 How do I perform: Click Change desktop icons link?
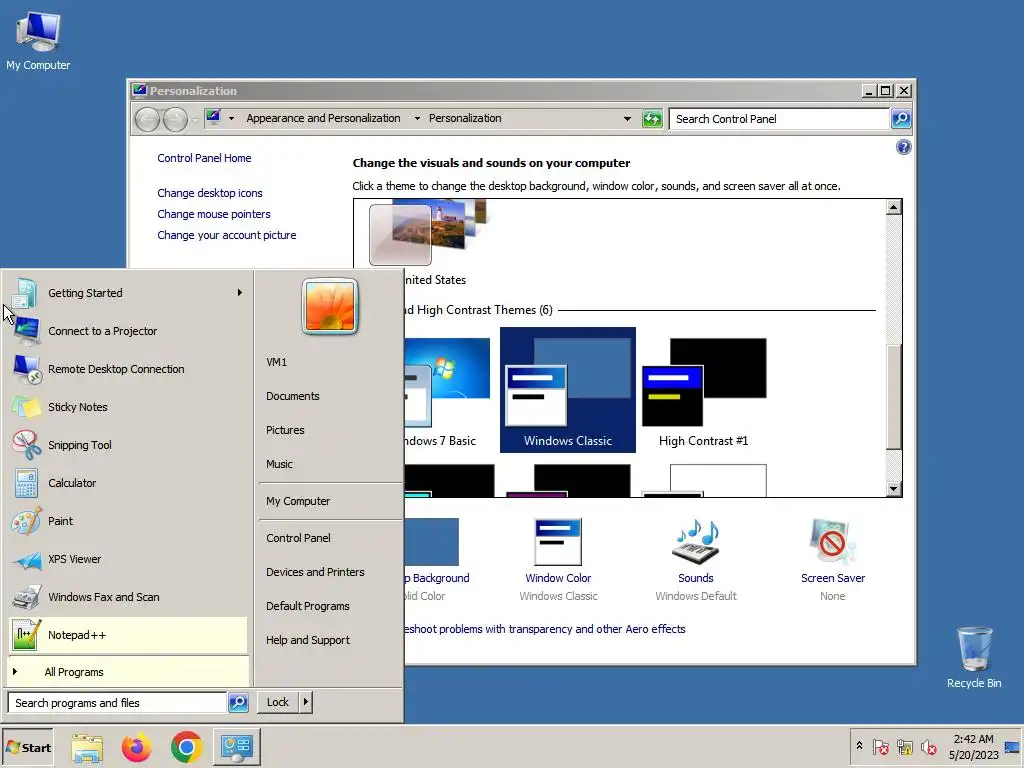click(210, 193)
